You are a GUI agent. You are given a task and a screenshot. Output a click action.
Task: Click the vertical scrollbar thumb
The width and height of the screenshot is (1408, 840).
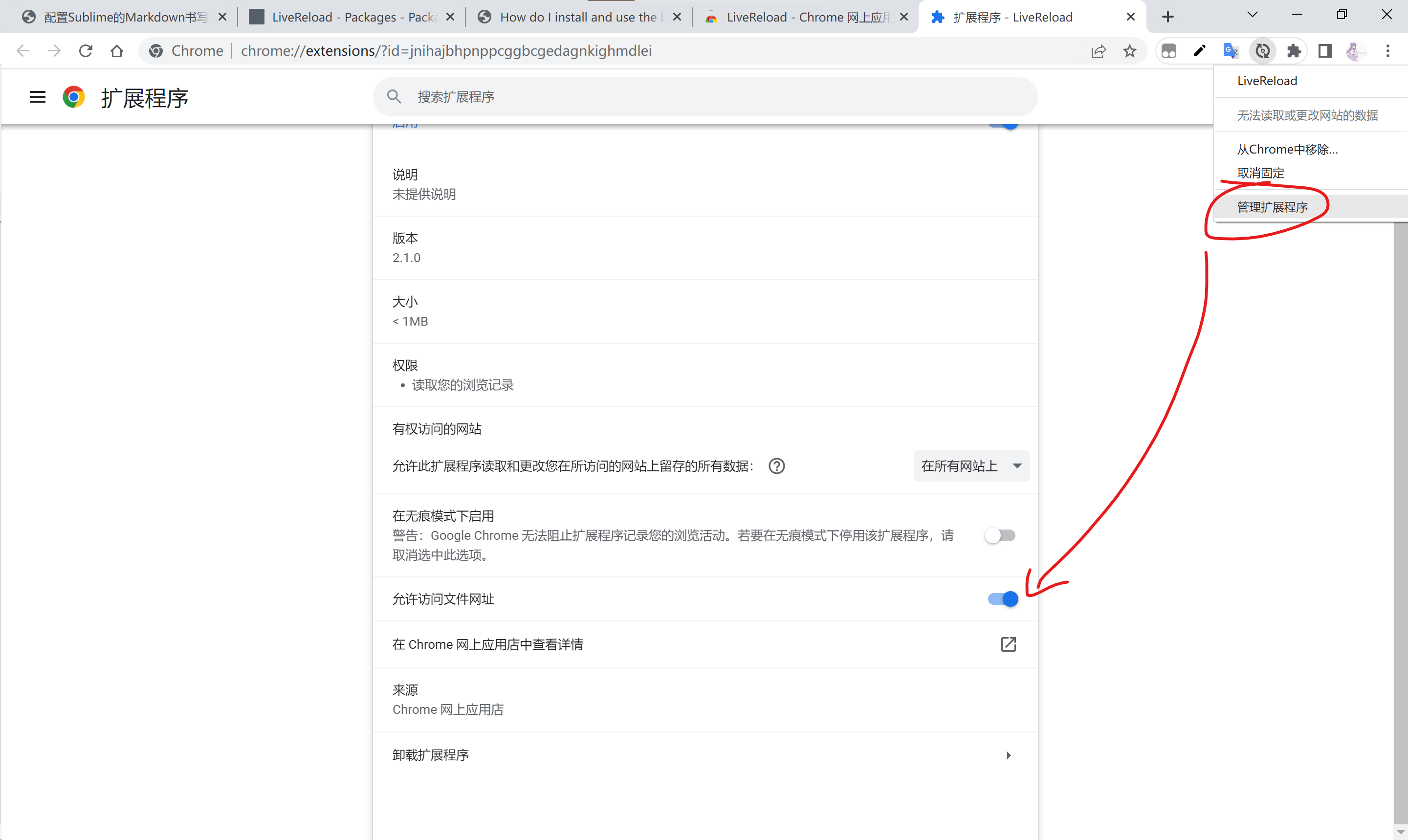(x=1400, y=521)
